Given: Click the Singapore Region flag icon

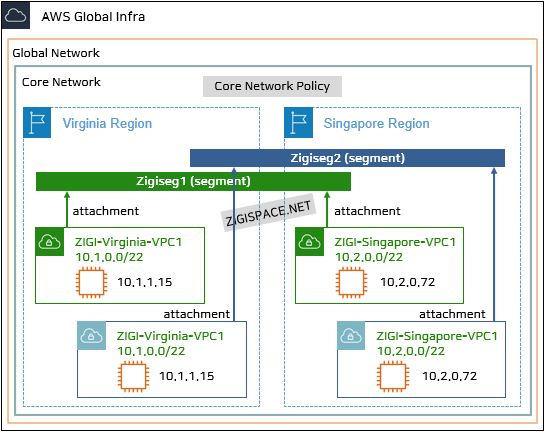Looking at the screenshot, I should 299,123.
